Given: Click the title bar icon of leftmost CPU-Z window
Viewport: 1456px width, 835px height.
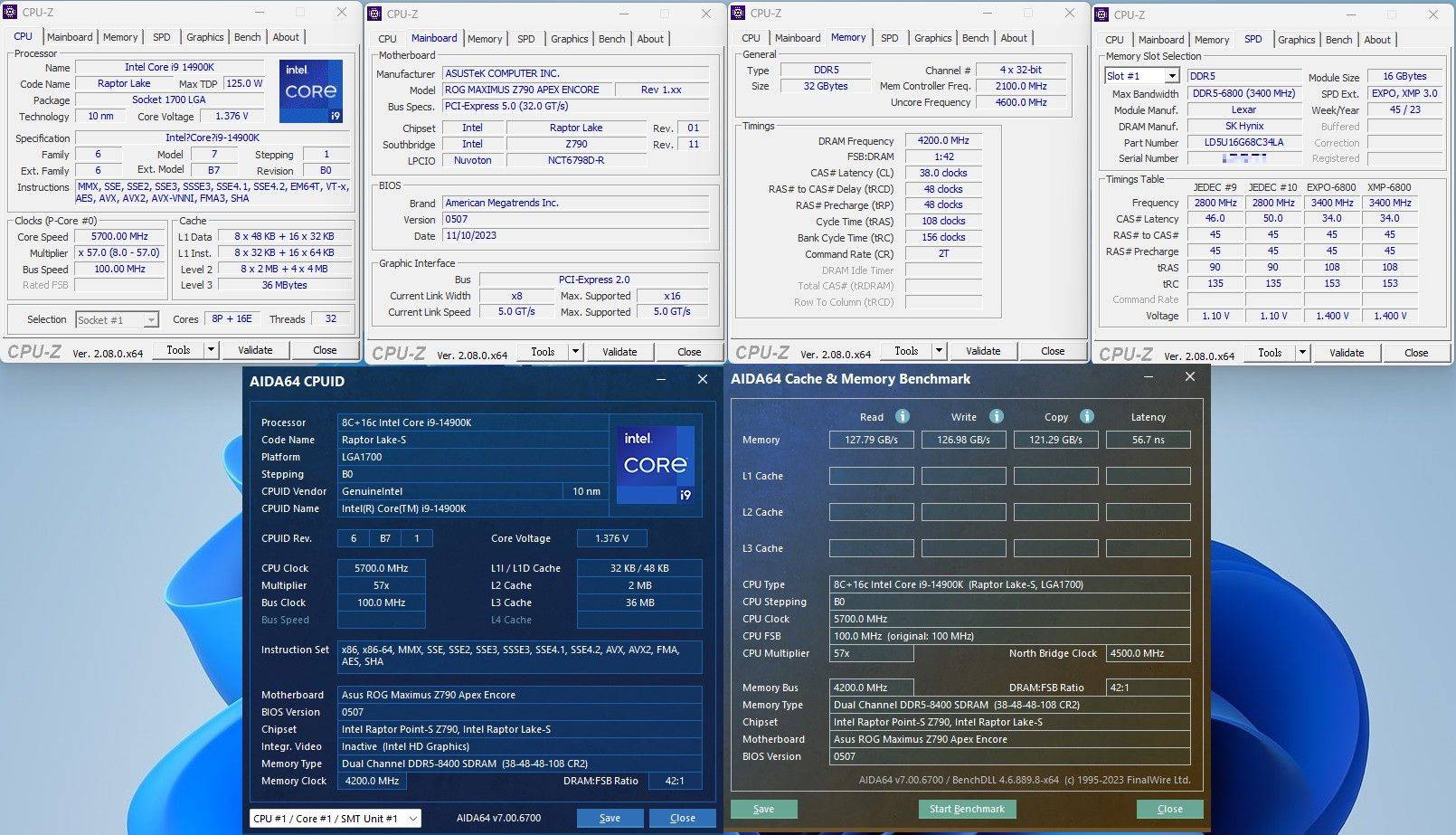Looking at the screenshot, I should pos(11,12).
